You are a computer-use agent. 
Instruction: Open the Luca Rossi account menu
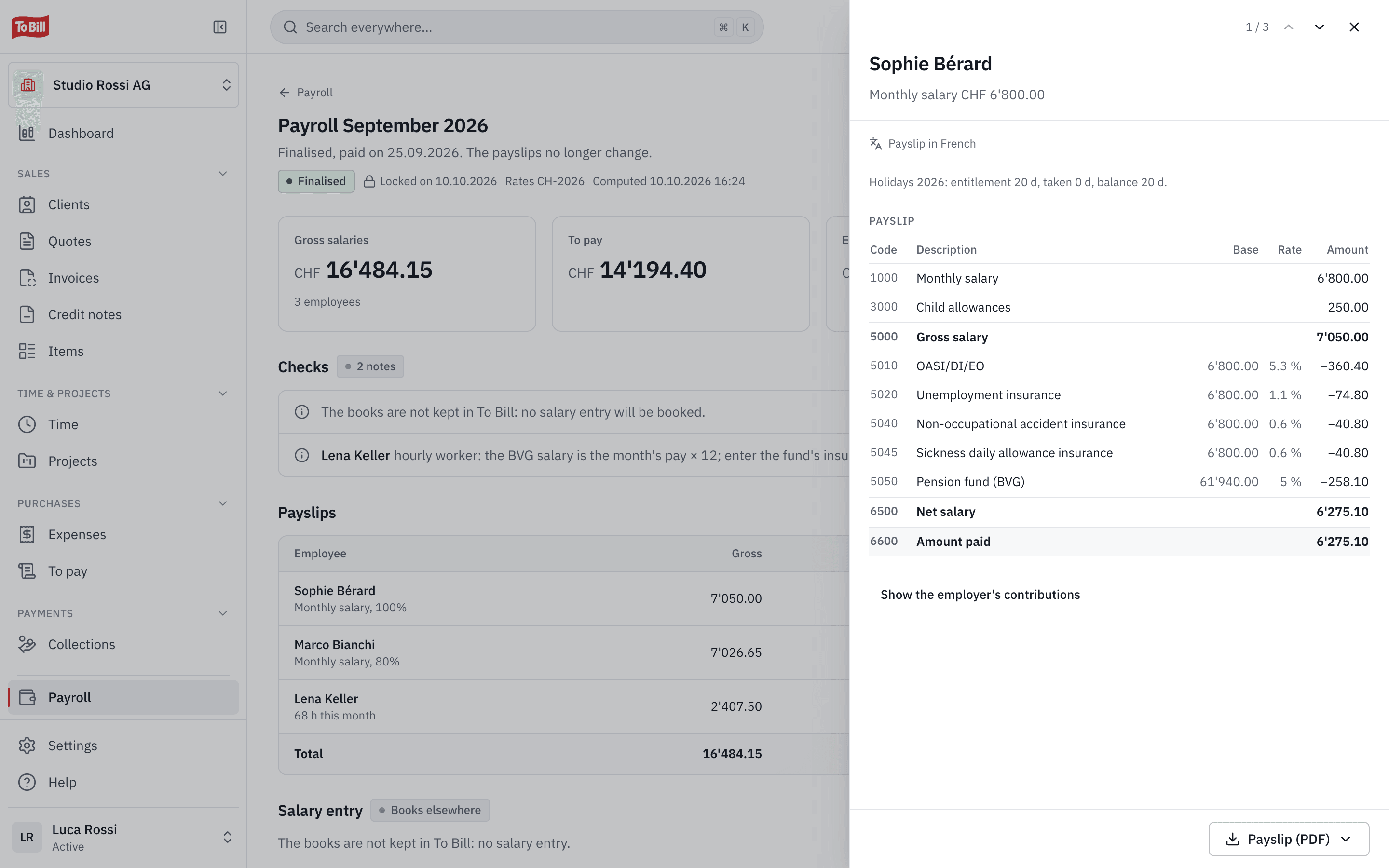coord(123,837)
